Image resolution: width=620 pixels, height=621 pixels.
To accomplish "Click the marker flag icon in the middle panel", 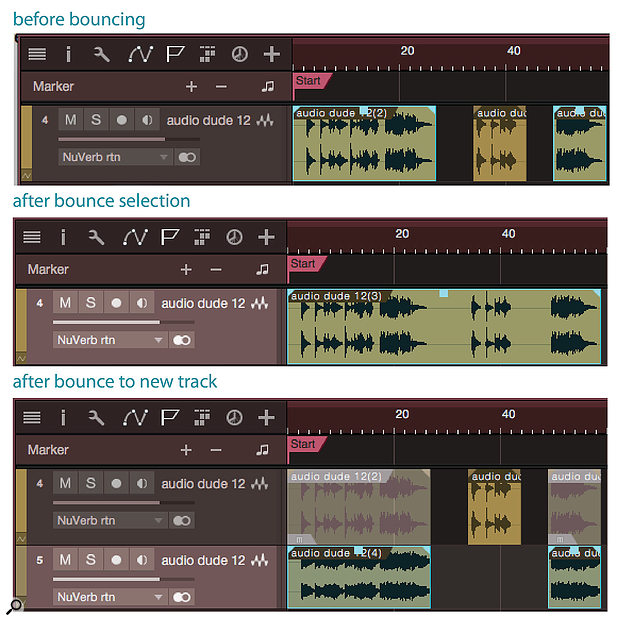I will coord(170,237).
